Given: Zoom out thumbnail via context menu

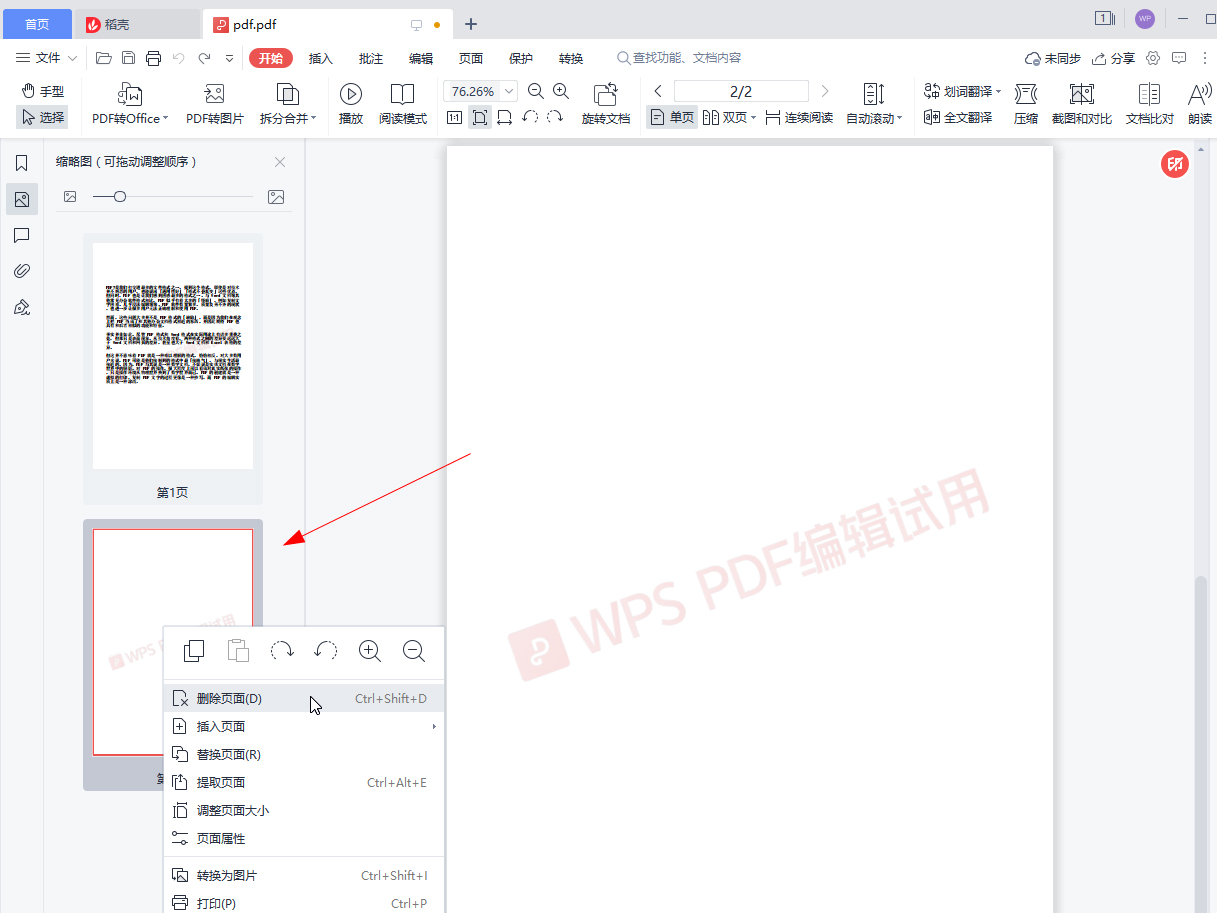Looking at the screenshot, I should [x=414, y=651].
